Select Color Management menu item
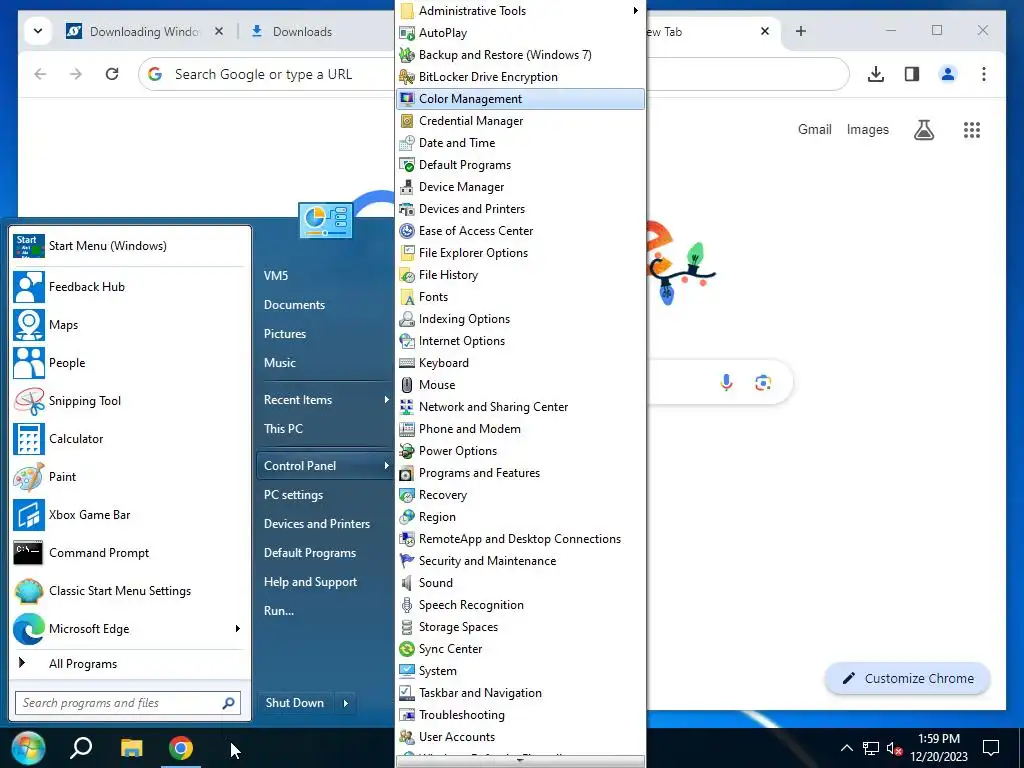This screenshot has width=1024, height=768. [520, 99]
